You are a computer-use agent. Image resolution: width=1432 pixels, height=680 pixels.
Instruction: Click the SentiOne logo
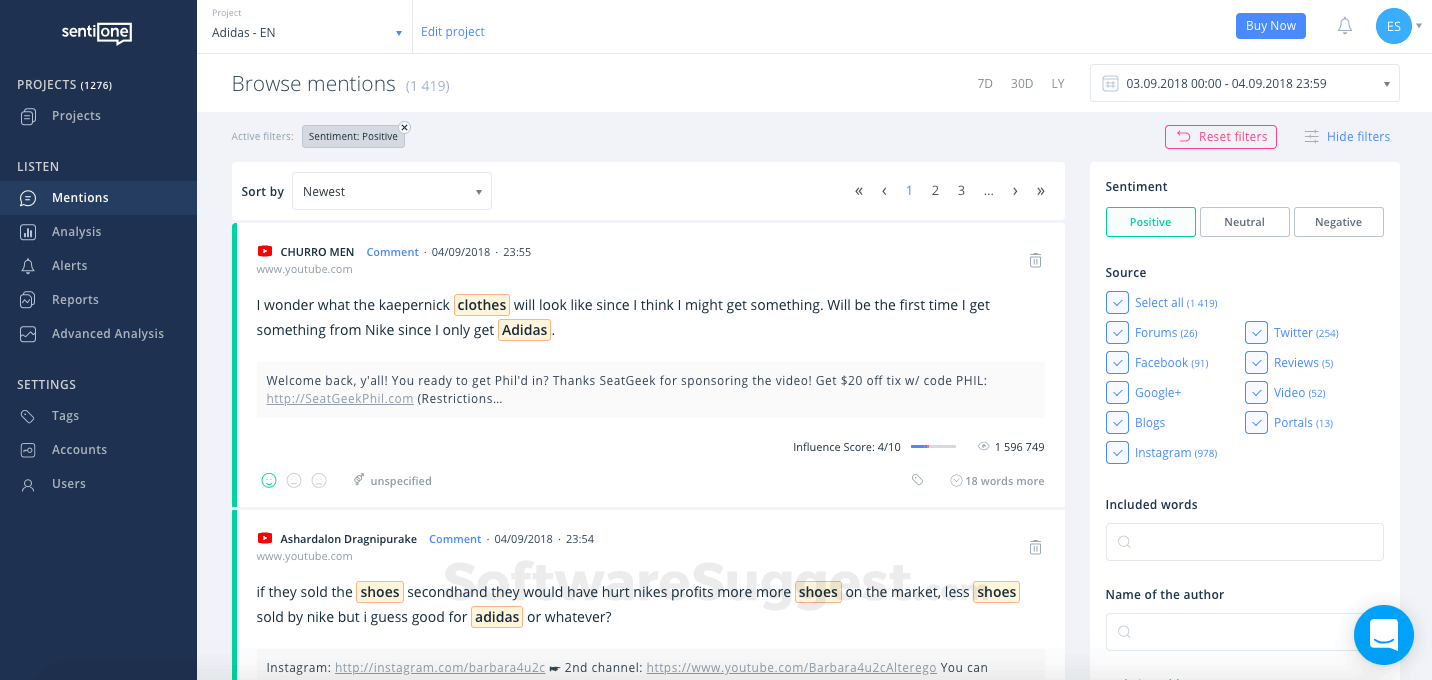click(x=97, y=34)
